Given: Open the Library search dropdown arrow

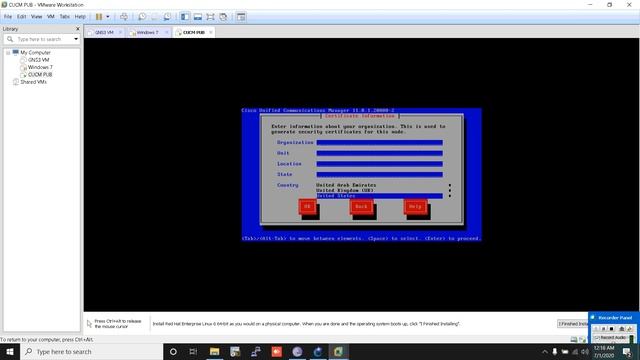Looking at the screenshot, I should pos(76,39).
